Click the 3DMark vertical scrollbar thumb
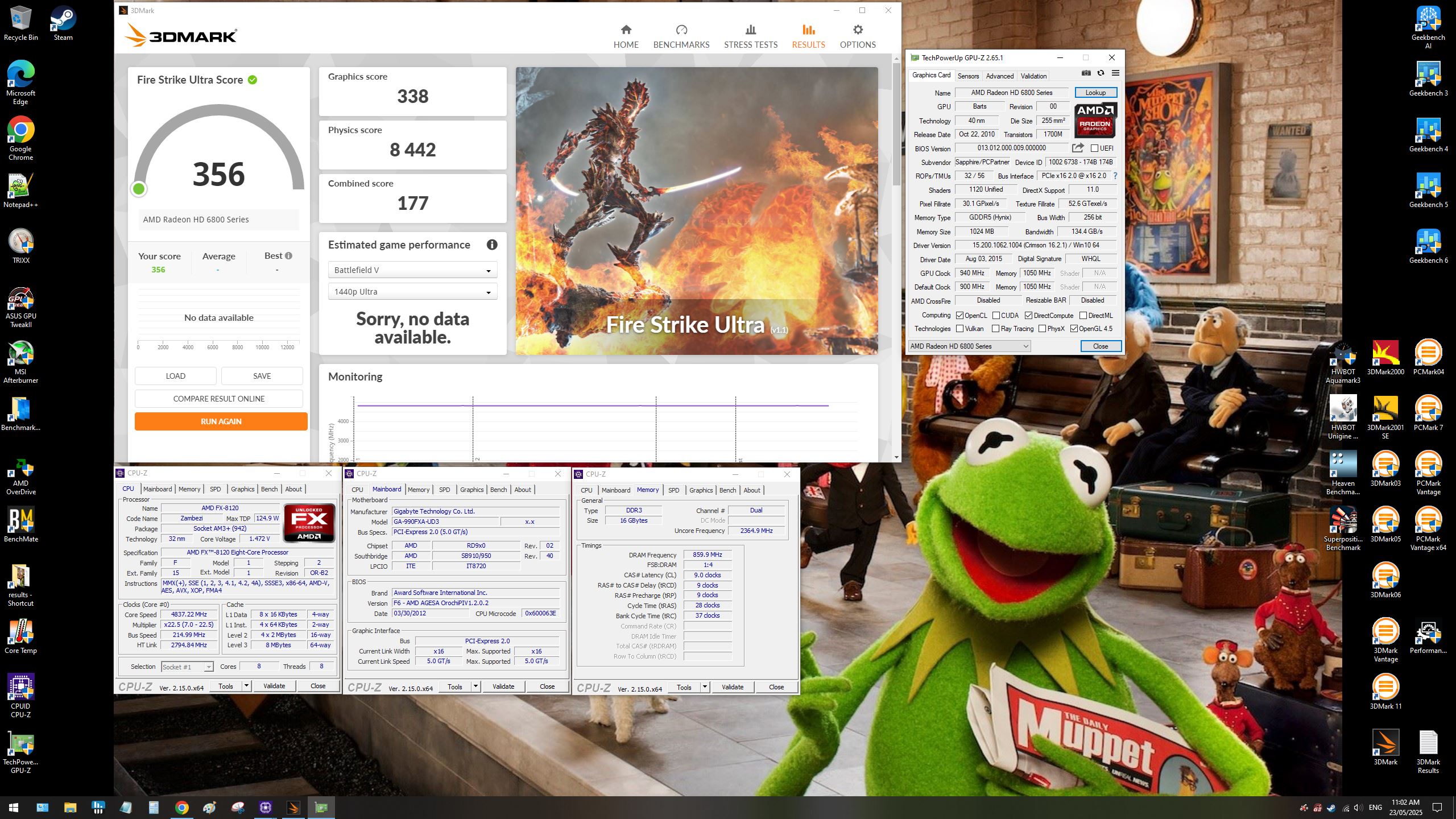Viewport: 1456px width, 819px height. 896,123
